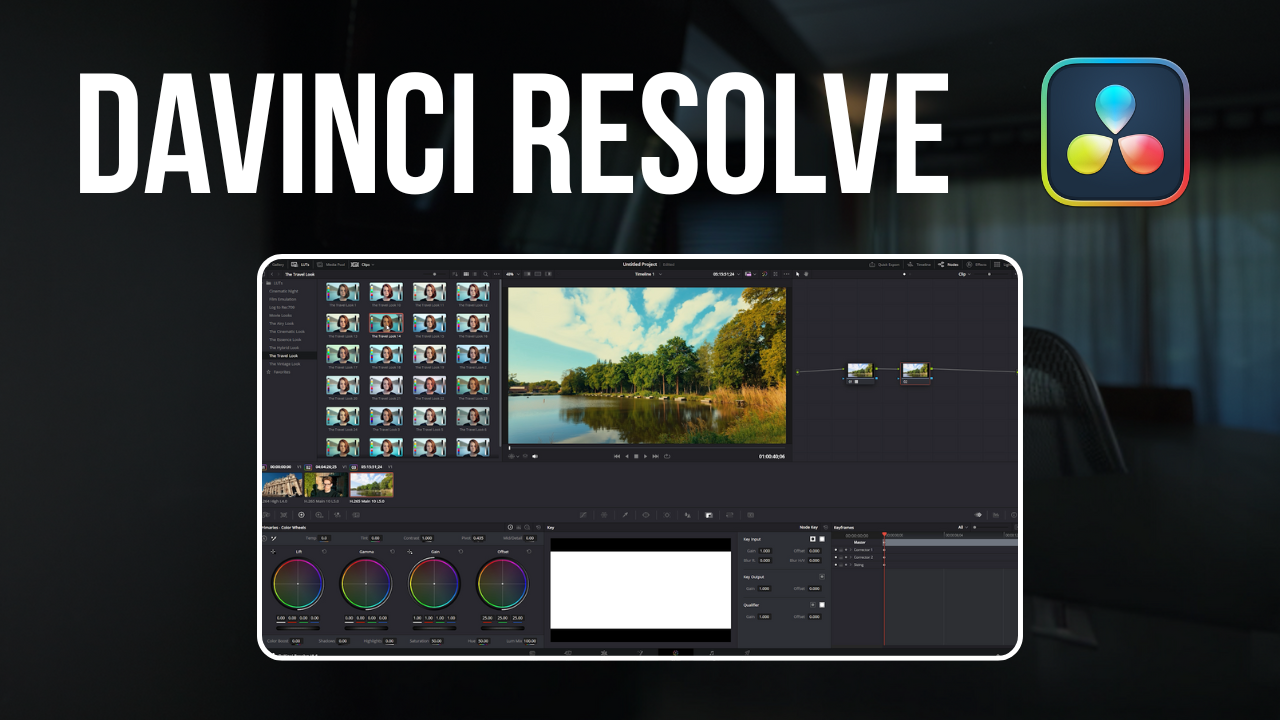Reset the Offset color wheel
The image size is (1280, 720).
click(529, 551)
